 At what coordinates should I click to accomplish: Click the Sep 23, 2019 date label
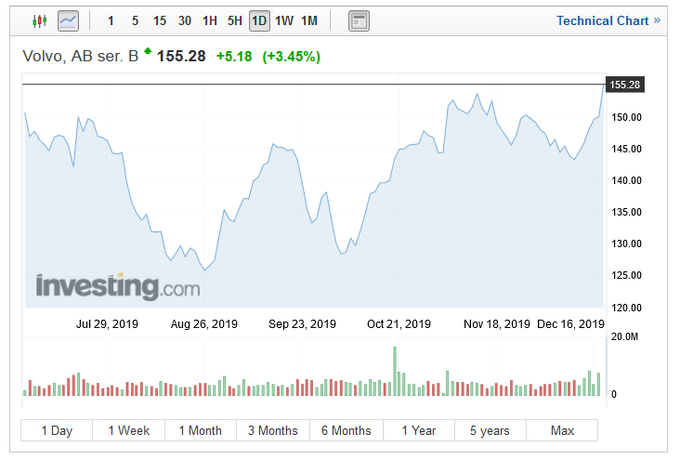[x=302, y=324]
